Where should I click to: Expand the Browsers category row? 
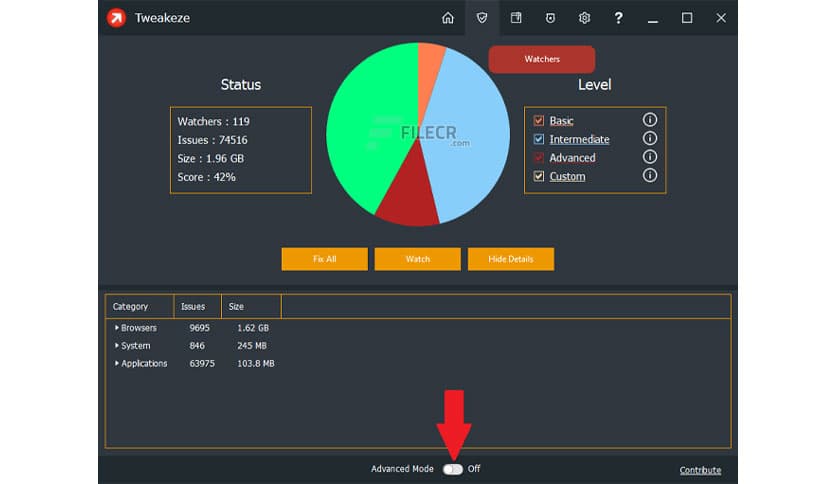point(117,328)
